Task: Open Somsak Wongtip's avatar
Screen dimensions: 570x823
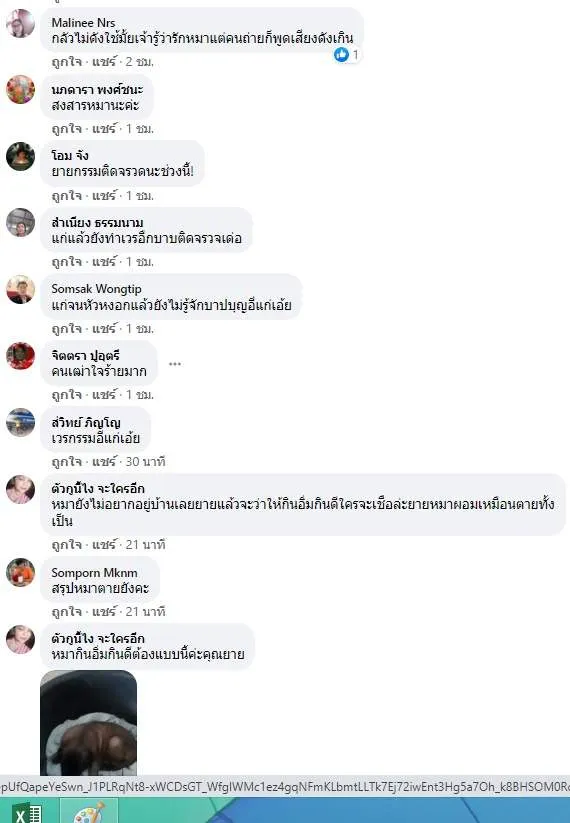Action: 20,289
